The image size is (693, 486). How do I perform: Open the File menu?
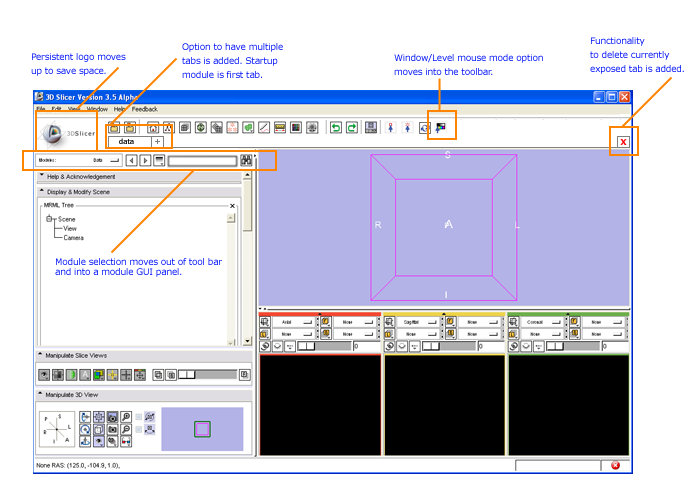pyautogui.click(x=41, y=109)
